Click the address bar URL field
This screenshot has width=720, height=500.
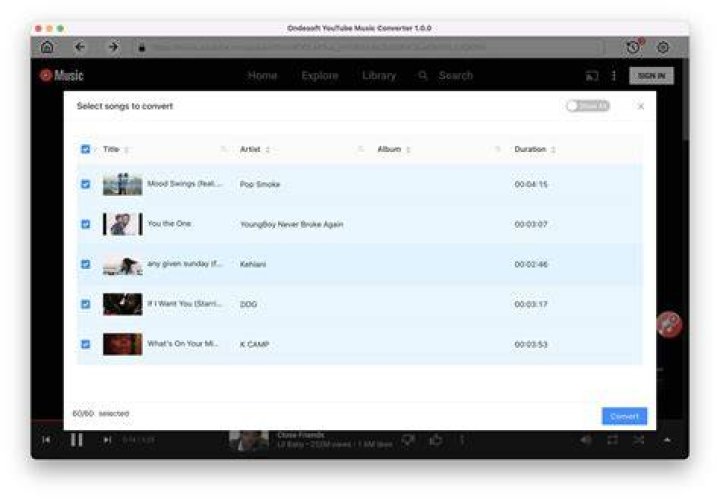370,47
